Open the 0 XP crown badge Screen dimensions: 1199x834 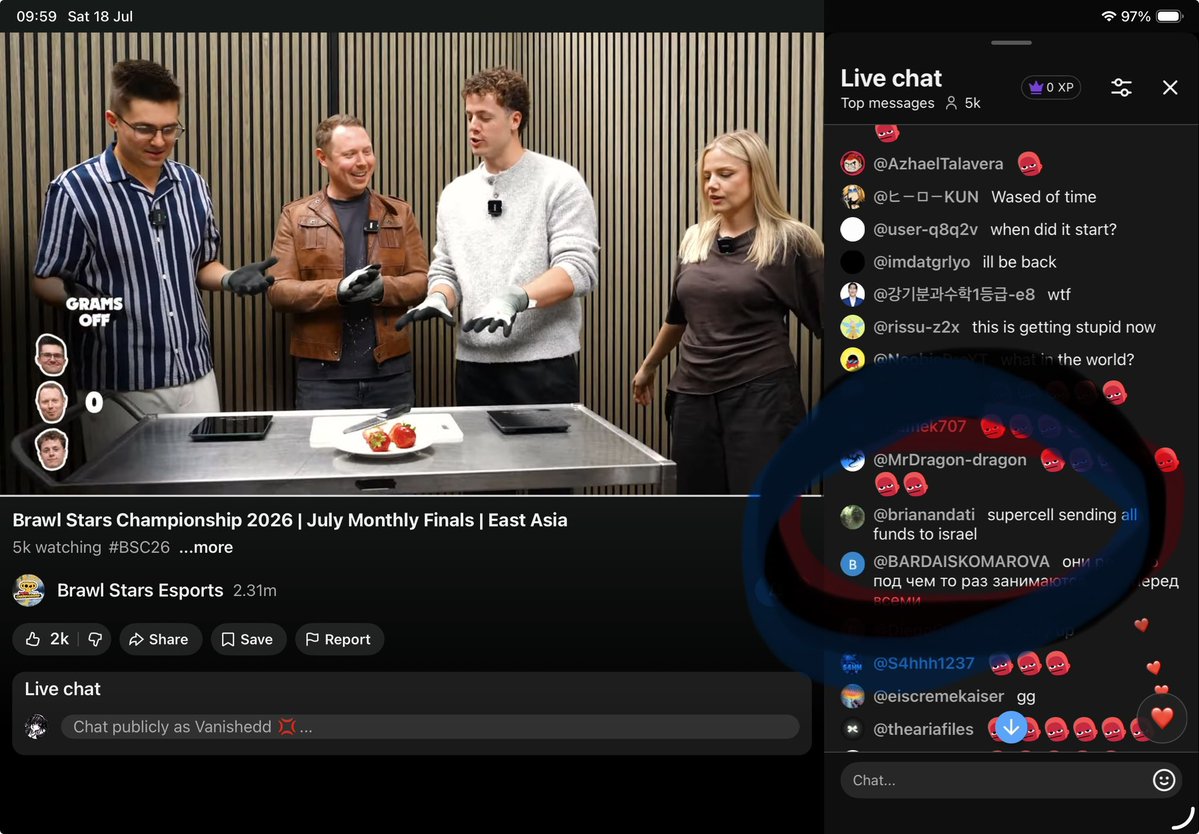click(1051, 87)
